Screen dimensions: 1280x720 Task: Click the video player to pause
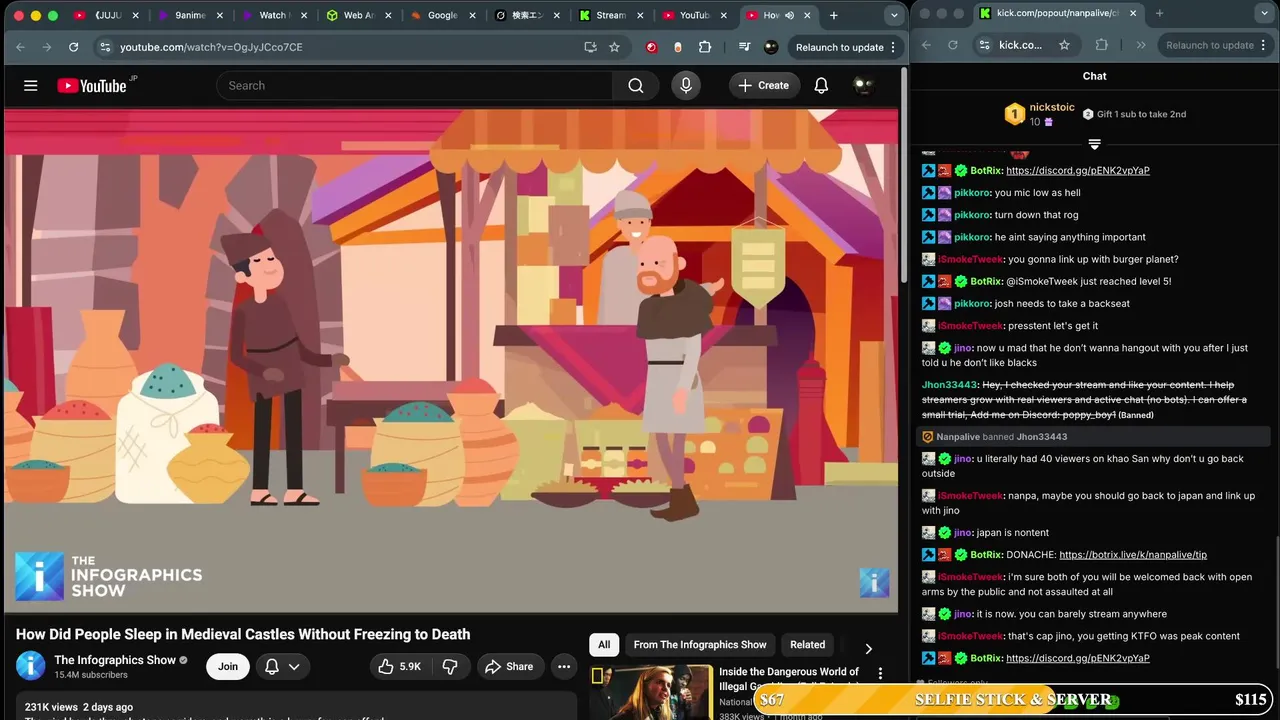pos(451,360)
